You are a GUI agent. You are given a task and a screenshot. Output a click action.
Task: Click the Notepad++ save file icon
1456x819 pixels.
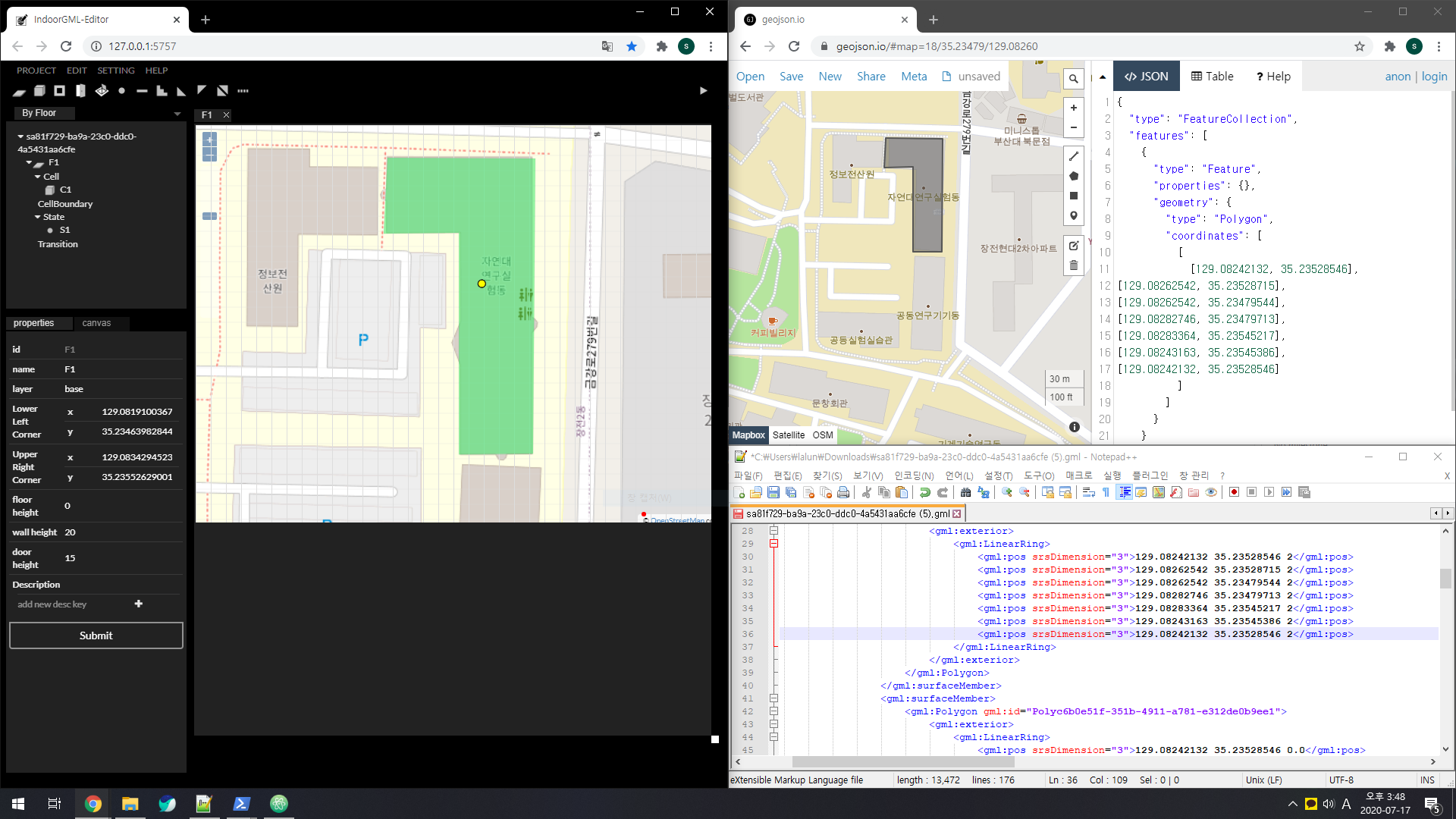click(773, 492)
